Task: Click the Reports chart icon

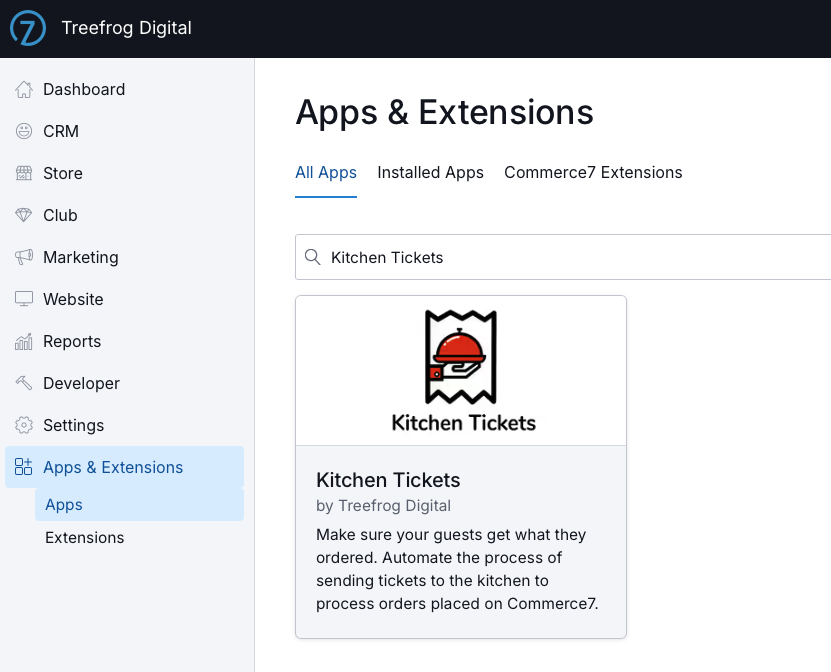Action: 24,341
